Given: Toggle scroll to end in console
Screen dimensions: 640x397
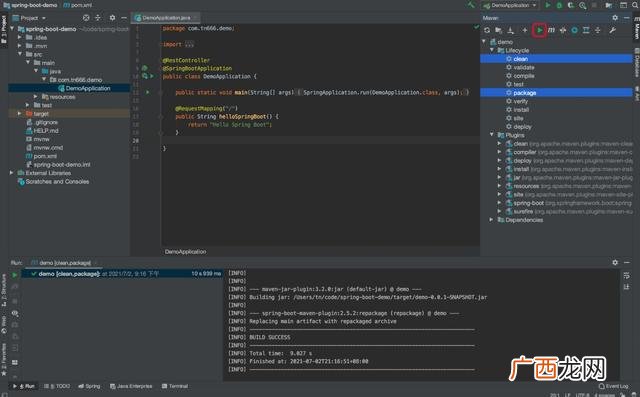Looking at the screenshot, I should (627, 287).
